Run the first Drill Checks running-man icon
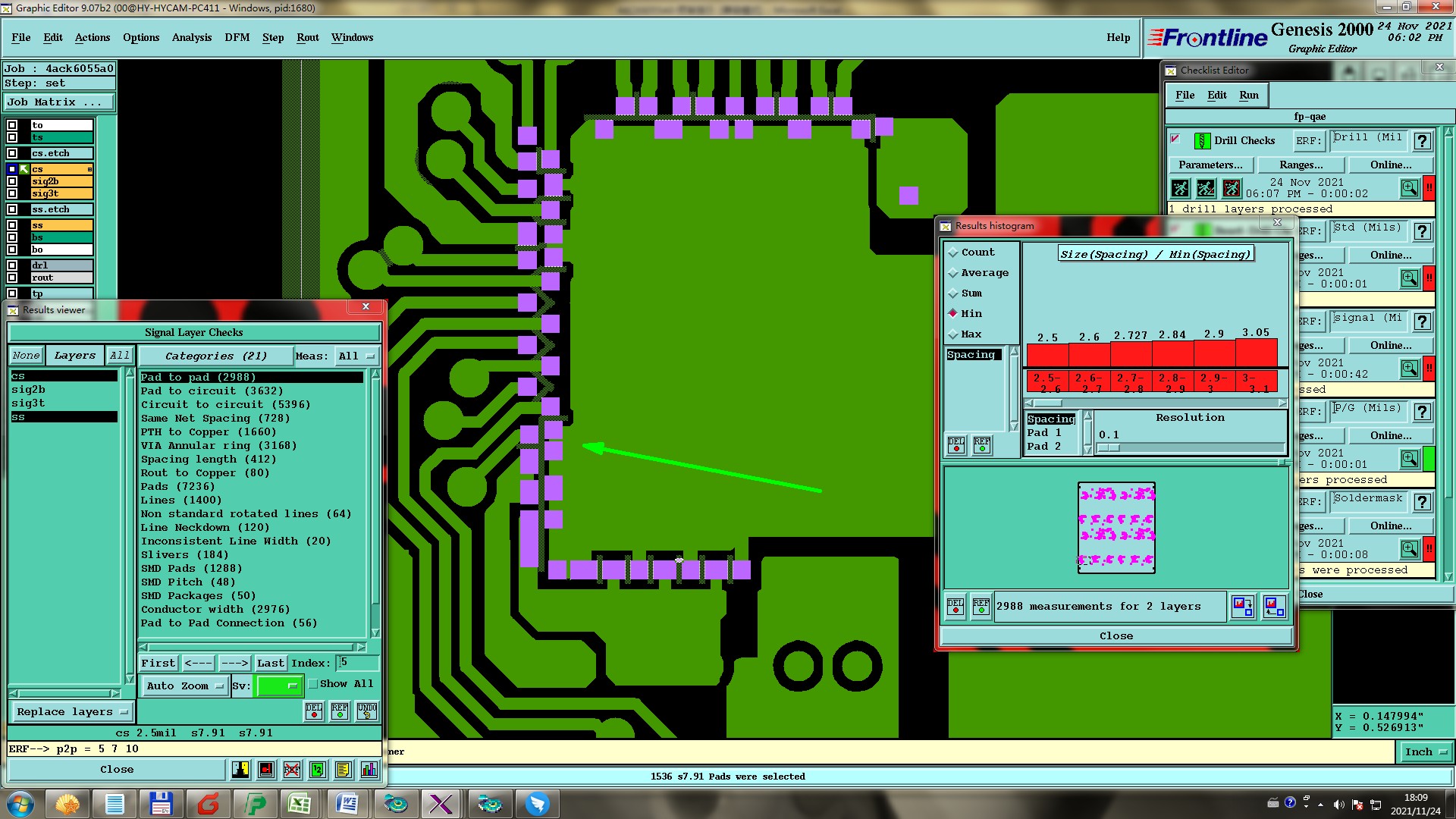This screenshot has width=1456, height=819. 1181,188
